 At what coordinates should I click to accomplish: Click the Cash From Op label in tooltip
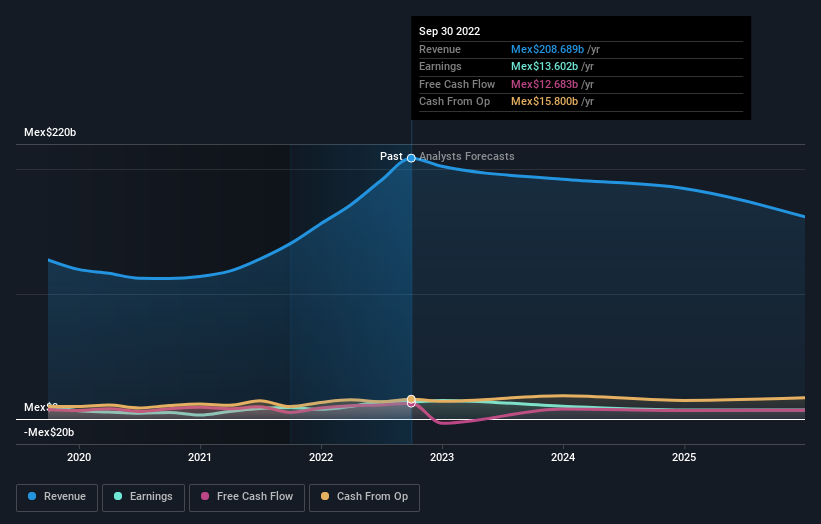(454, 102)
